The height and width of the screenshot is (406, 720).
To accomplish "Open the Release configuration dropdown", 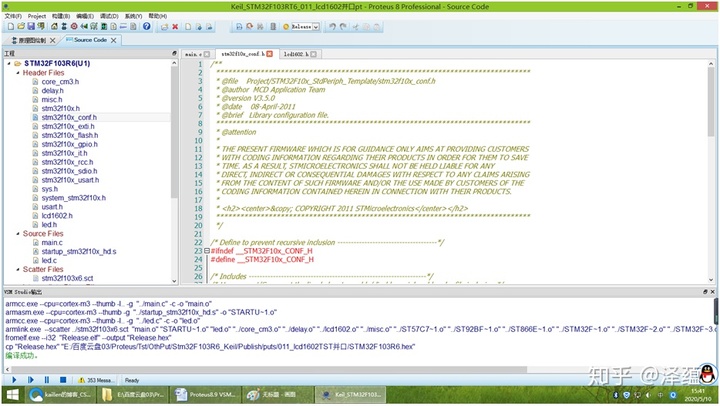I will point(316,27).
